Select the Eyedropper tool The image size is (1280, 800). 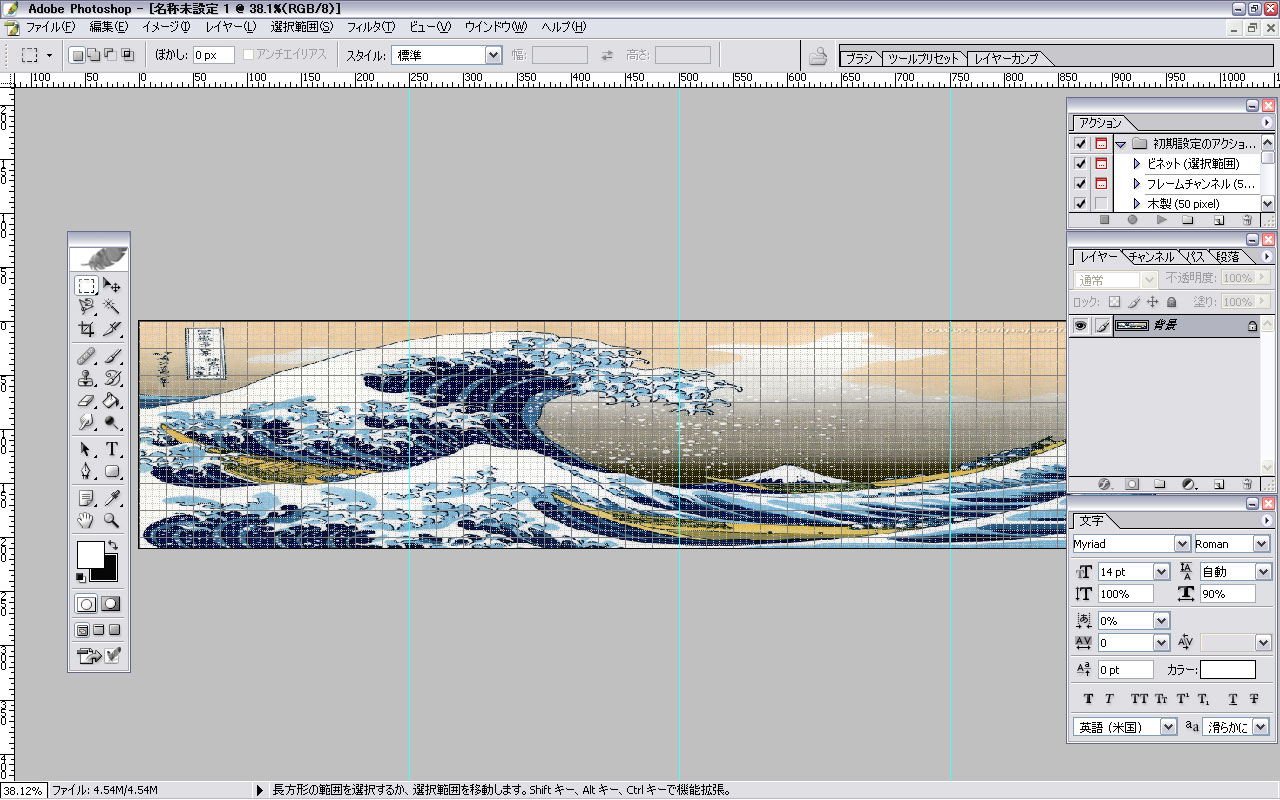(x=112, y=498)
